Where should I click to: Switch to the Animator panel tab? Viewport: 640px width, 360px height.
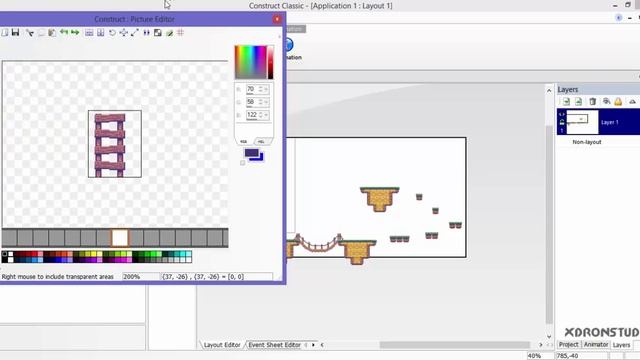[x=596, y=344]
